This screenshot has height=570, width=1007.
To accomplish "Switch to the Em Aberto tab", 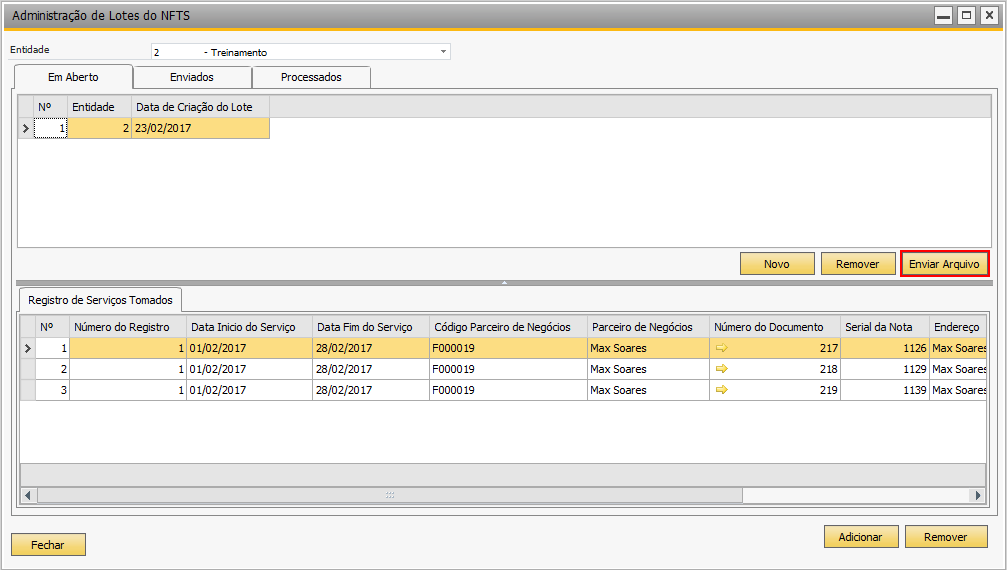I will pyautogui.click(x=73, y=77).
